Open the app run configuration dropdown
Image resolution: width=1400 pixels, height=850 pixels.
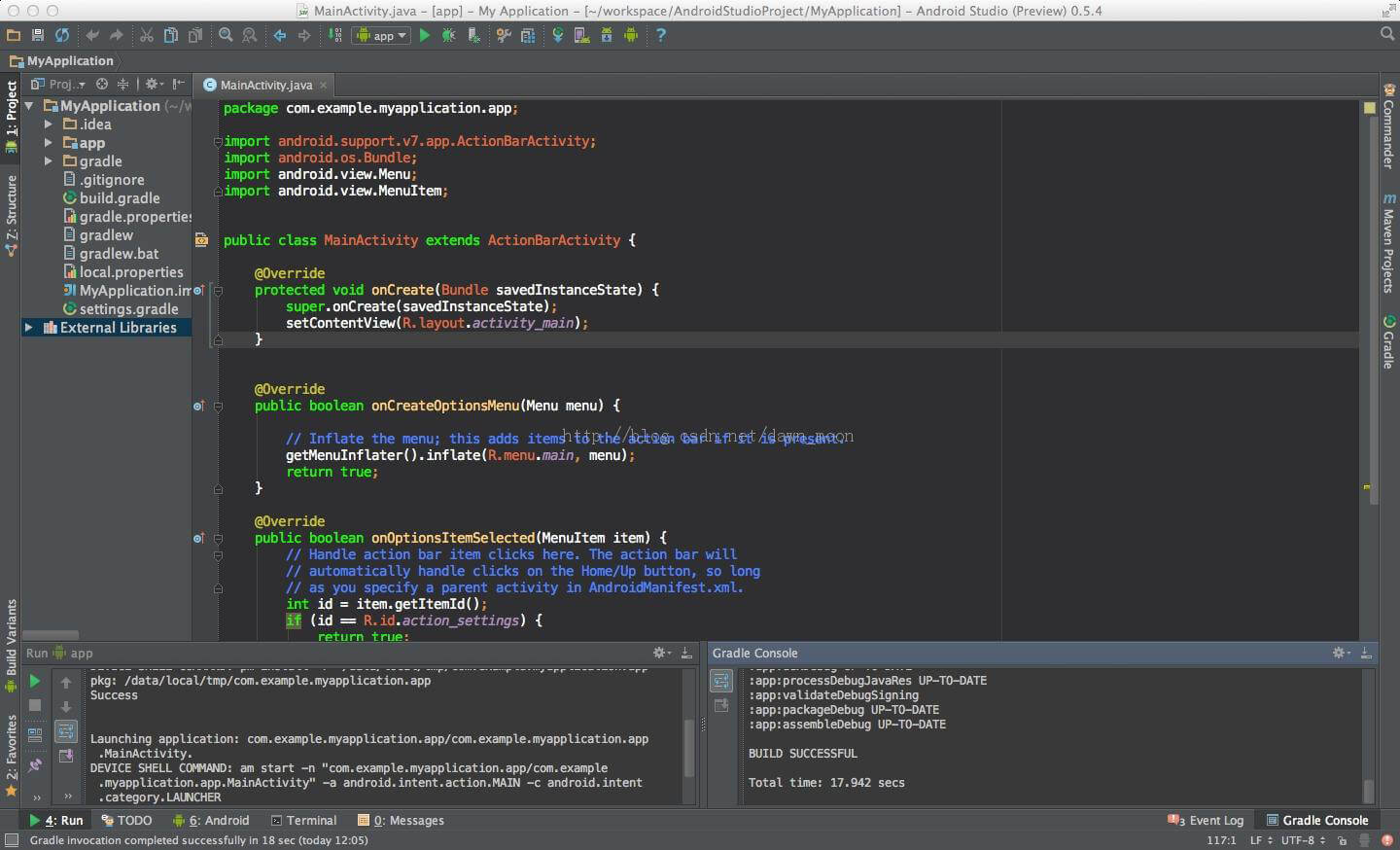point(381,35)
